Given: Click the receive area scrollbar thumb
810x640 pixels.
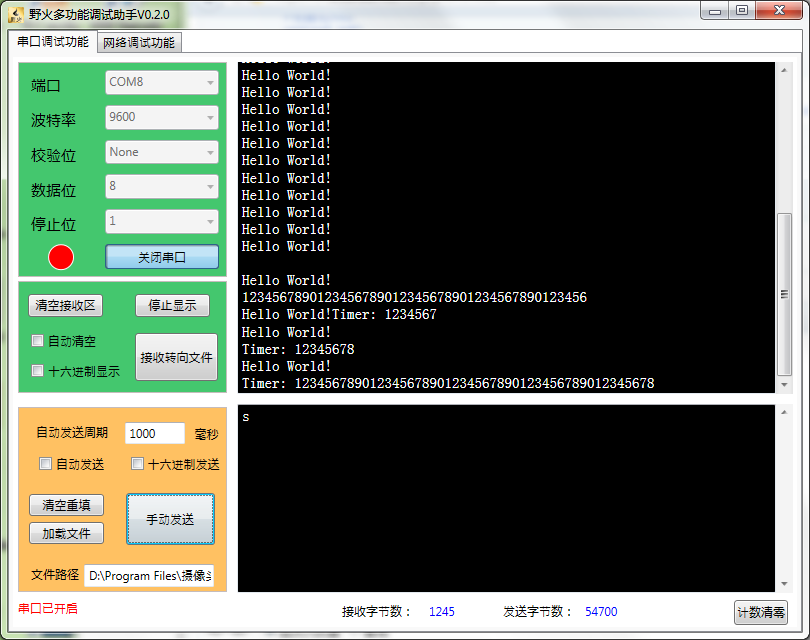Looking at the screenshot, I should point(784,294).
